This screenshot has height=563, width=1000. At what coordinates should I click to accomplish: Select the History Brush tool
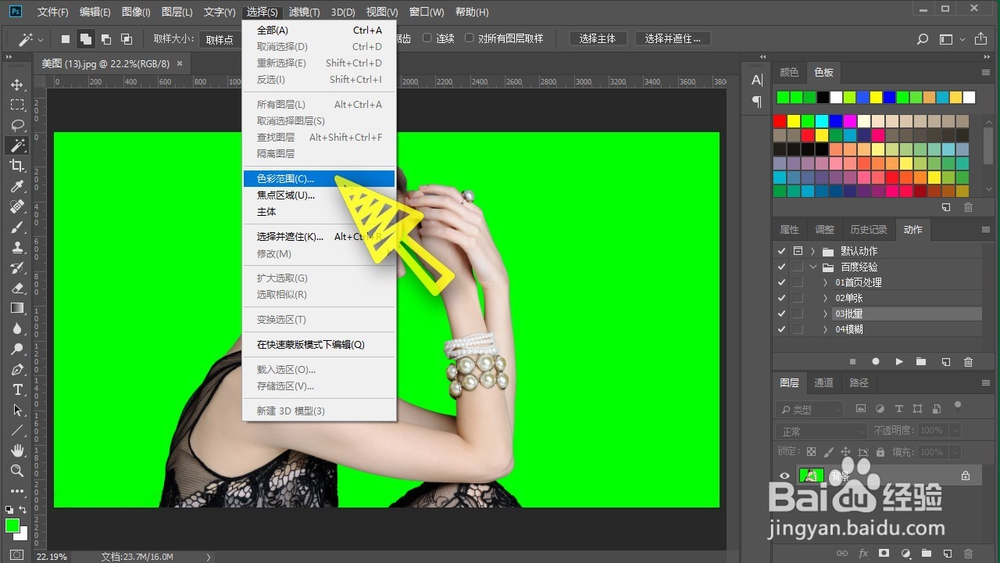pos(17,268)
